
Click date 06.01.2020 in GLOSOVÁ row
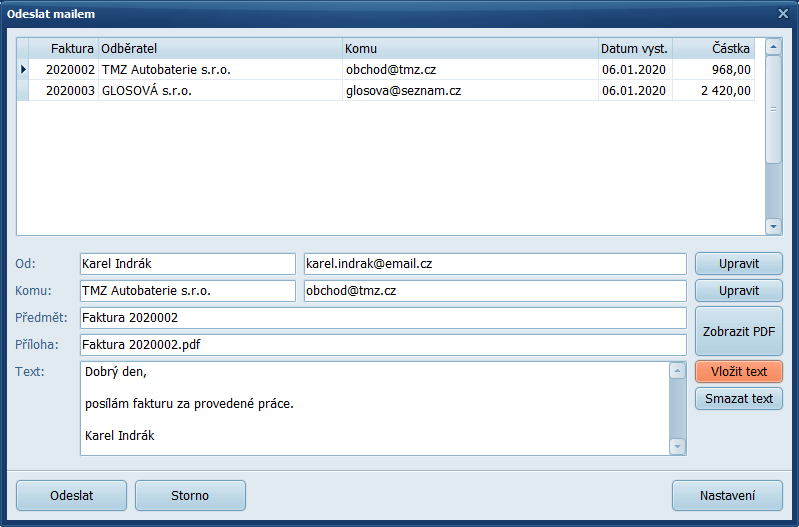click(x=635, y=91)
